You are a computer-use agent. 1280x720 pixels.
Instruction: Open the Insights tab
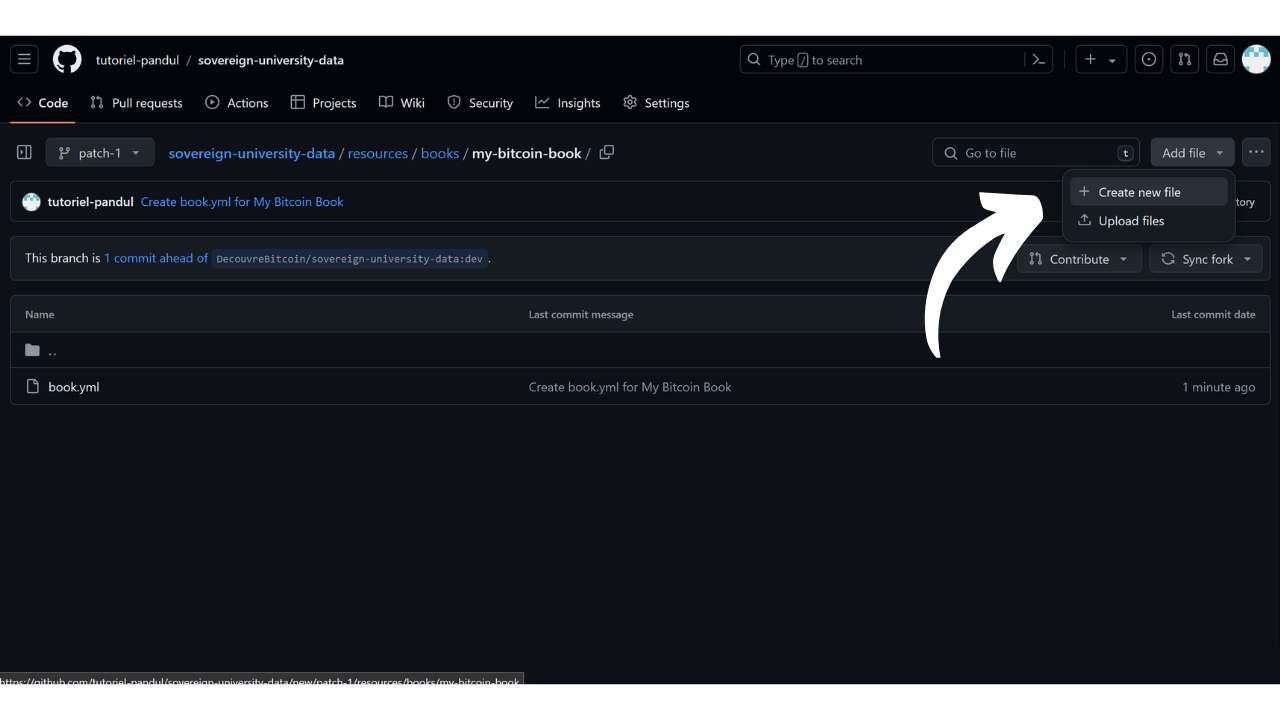(568, 103)
